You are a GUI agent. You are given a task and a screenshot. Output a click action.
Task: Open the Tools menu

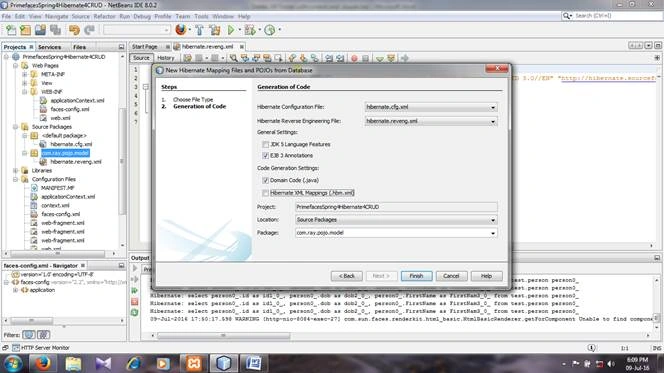click(x=201, y=17)
